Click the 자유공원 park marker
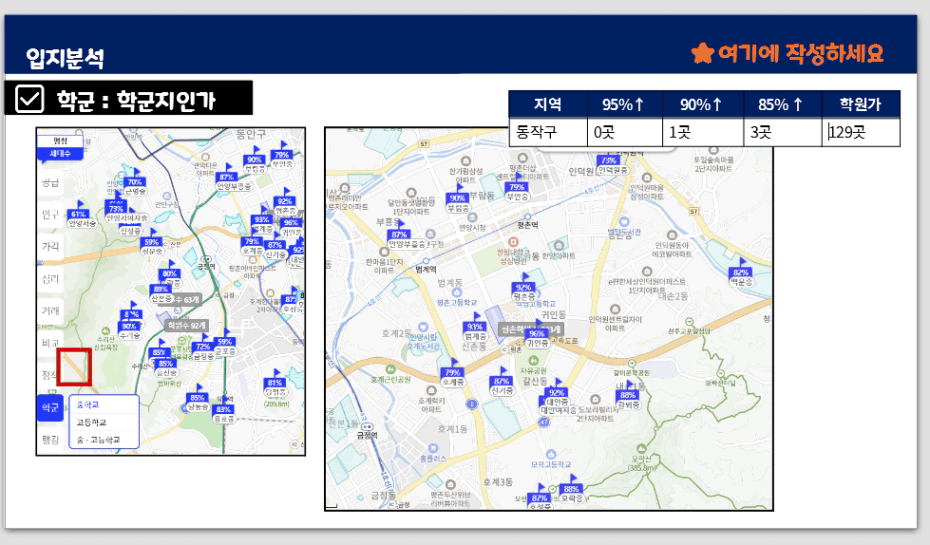 tap(533, 365)
